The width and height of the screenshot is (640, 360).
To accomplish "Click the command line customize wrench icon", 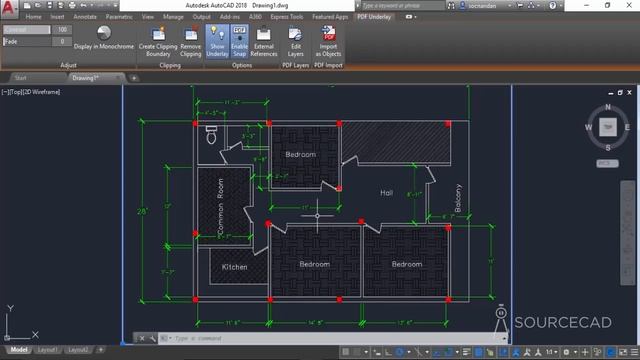I will (x=153, y=338).
